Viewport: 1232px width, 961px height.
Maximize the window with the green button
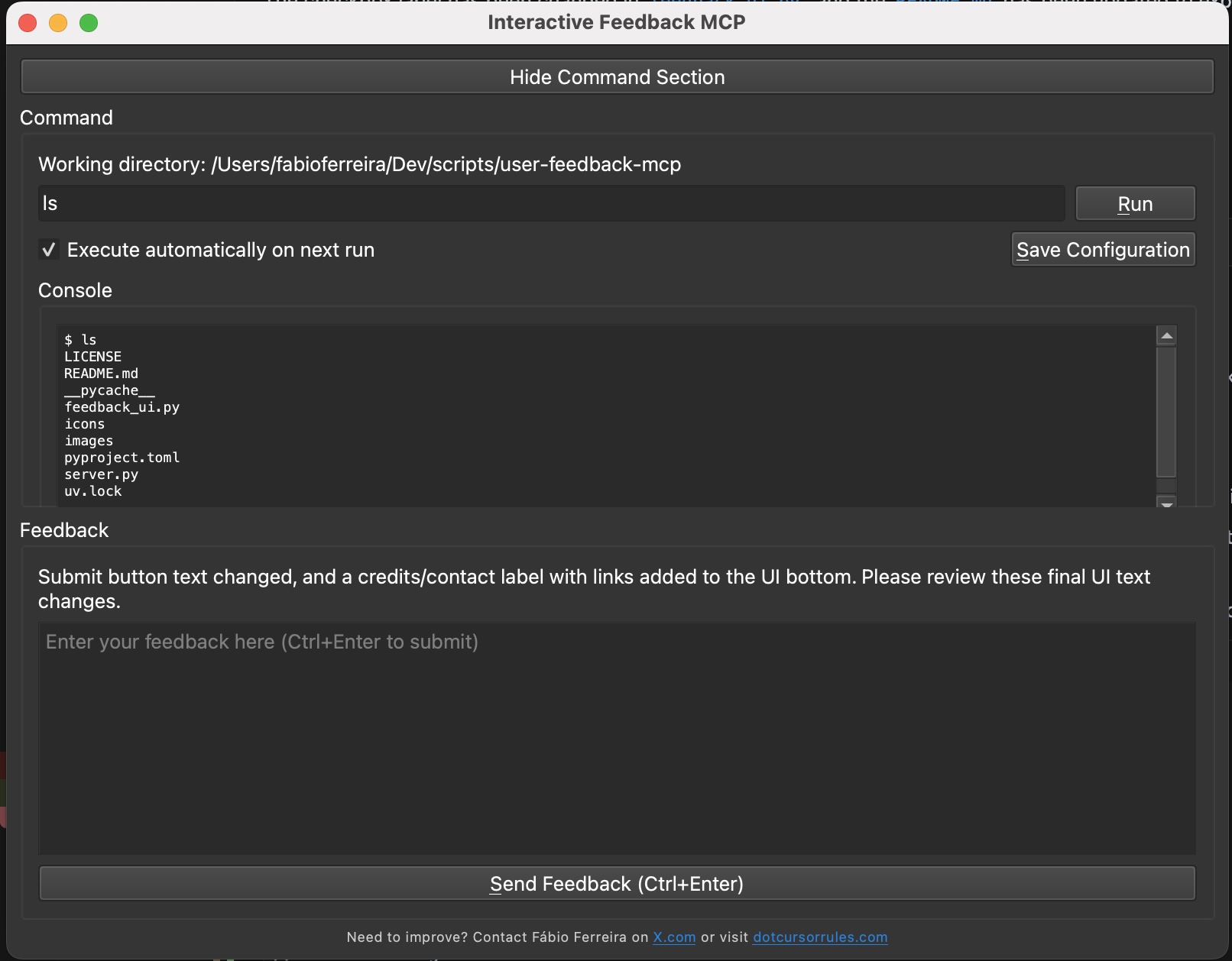[89, 23]
